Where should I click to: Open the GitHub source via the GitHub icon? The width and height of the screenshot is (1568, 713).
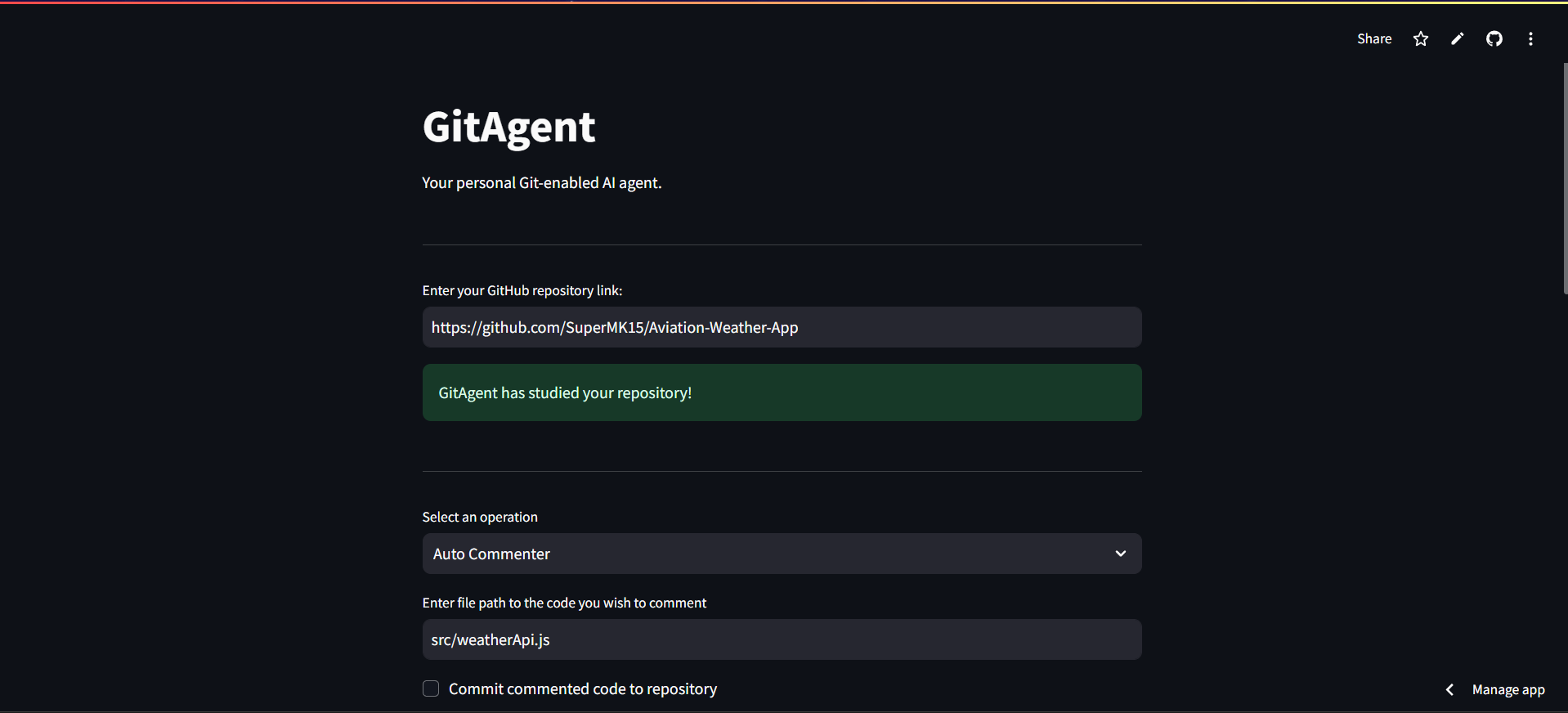1494,38
